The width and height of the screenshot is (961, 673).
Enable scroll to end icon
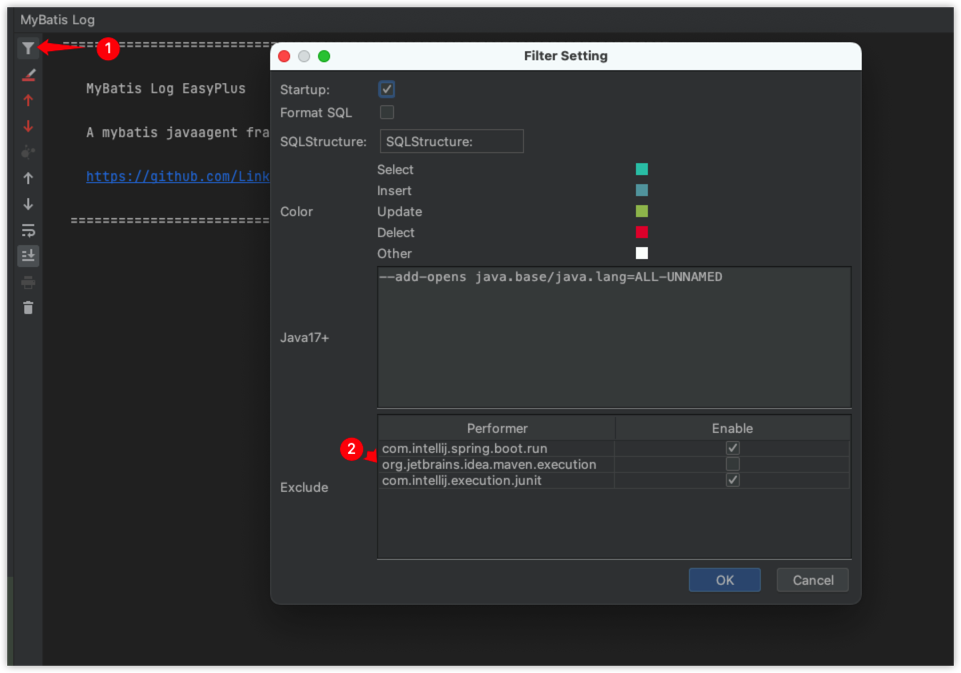(27, 256)
